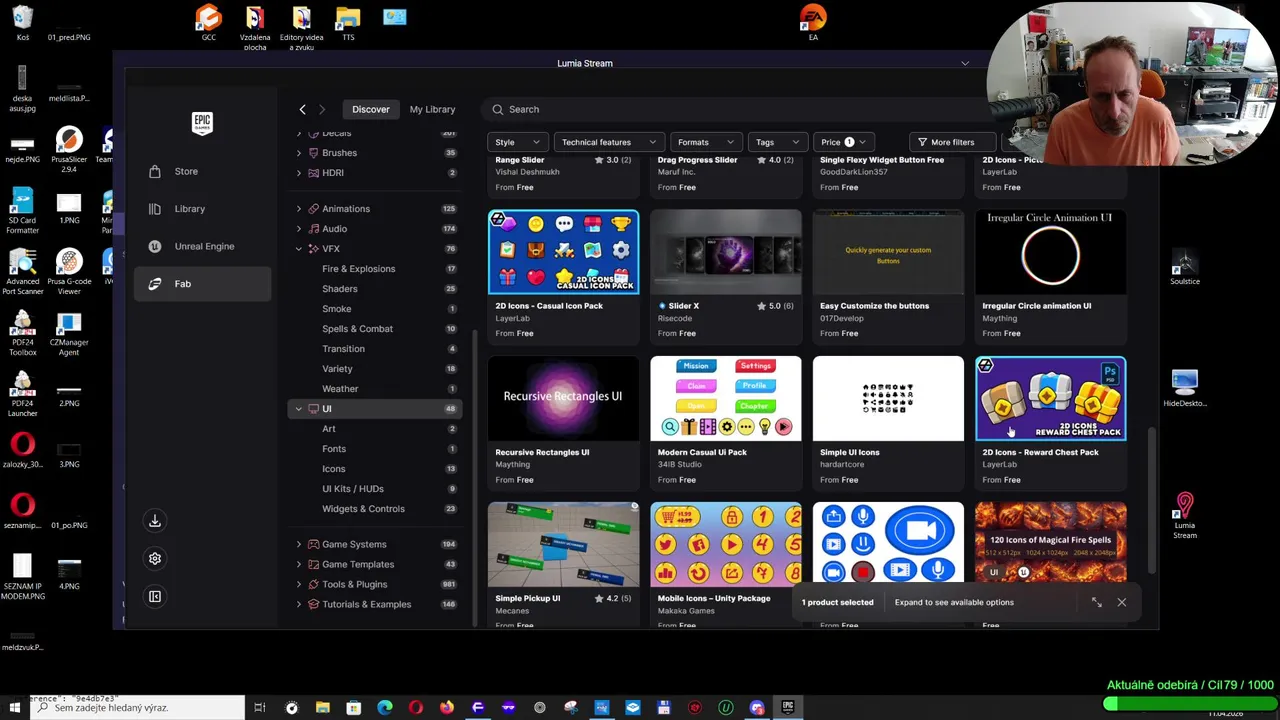Select Fire & Explosions subcategory
The height and width of the screenshot is (720, 1280).
tap(358, 269)
